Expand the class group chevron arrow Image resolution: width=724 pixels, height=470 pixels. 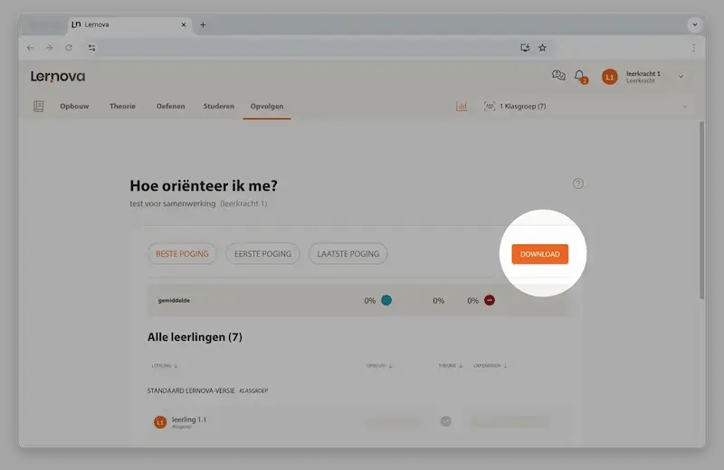click(684, 107)
